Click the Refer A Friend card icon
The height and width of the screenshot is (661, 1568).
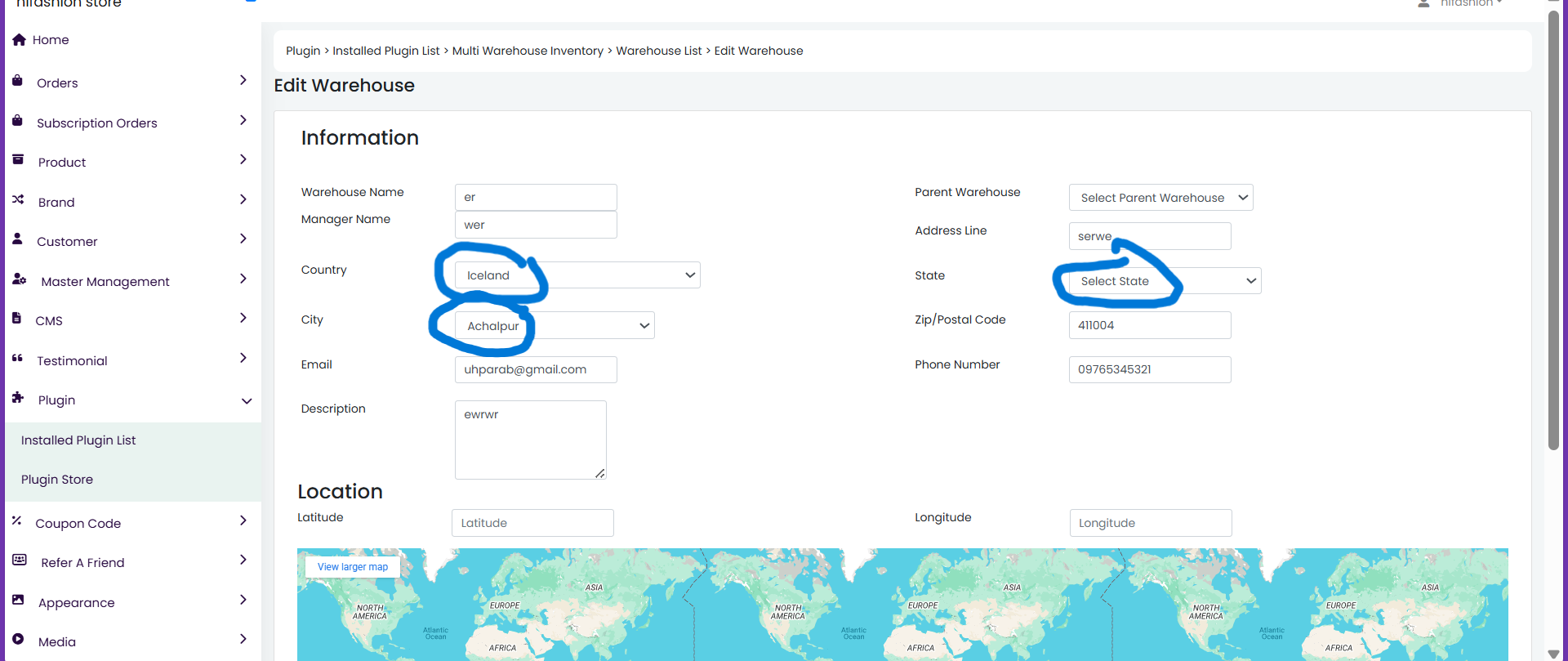point(20,560)
